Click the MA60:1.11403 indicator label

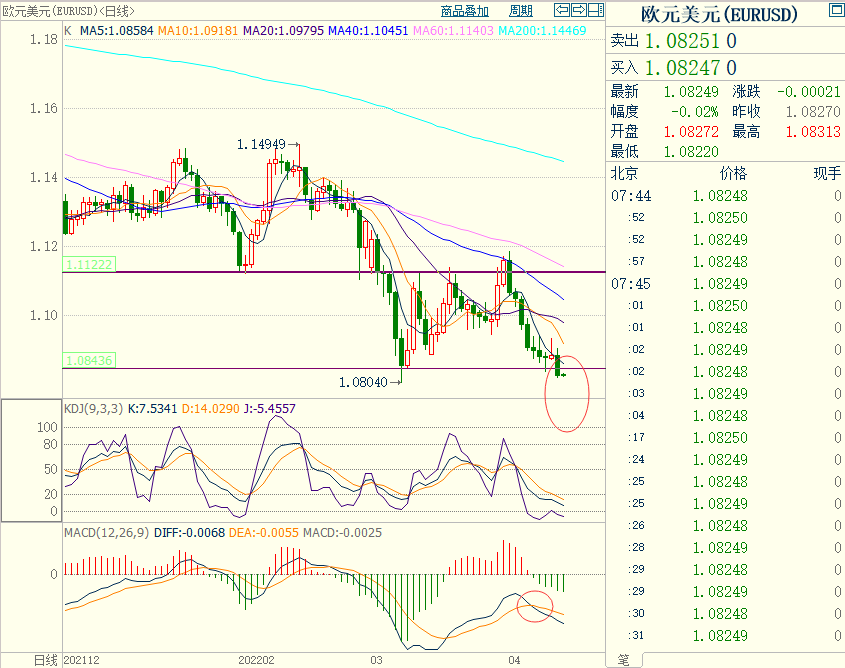(x=453, y=31)
